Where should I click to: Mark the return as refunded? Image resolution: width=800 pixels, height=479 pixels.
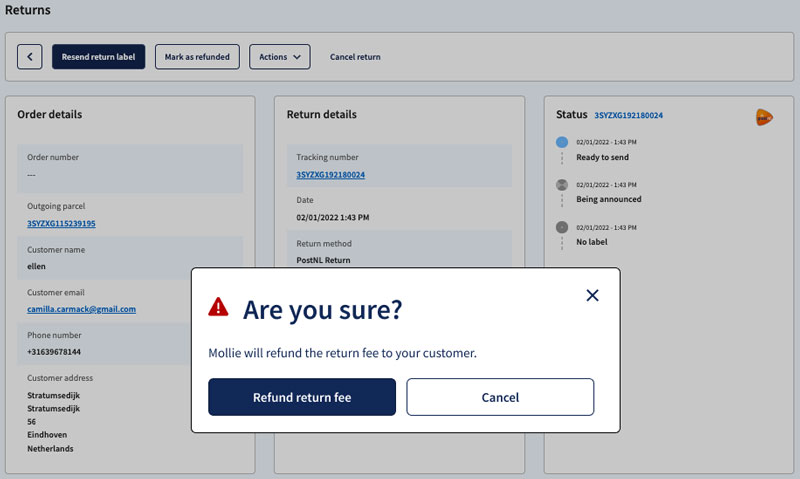[x=197, y=57]
